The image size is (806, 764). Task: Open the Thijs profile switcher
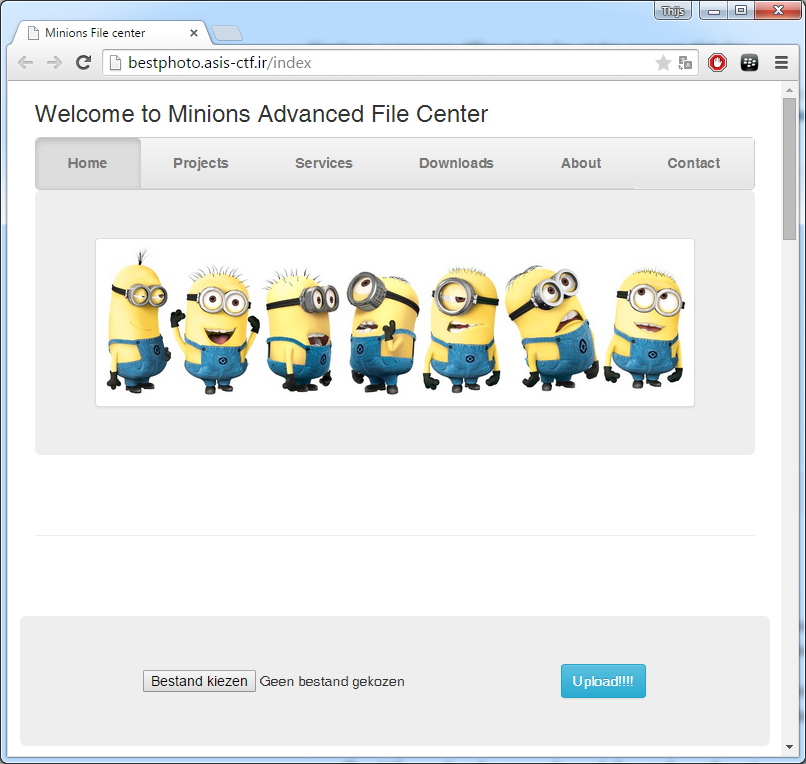click(673, 11)
